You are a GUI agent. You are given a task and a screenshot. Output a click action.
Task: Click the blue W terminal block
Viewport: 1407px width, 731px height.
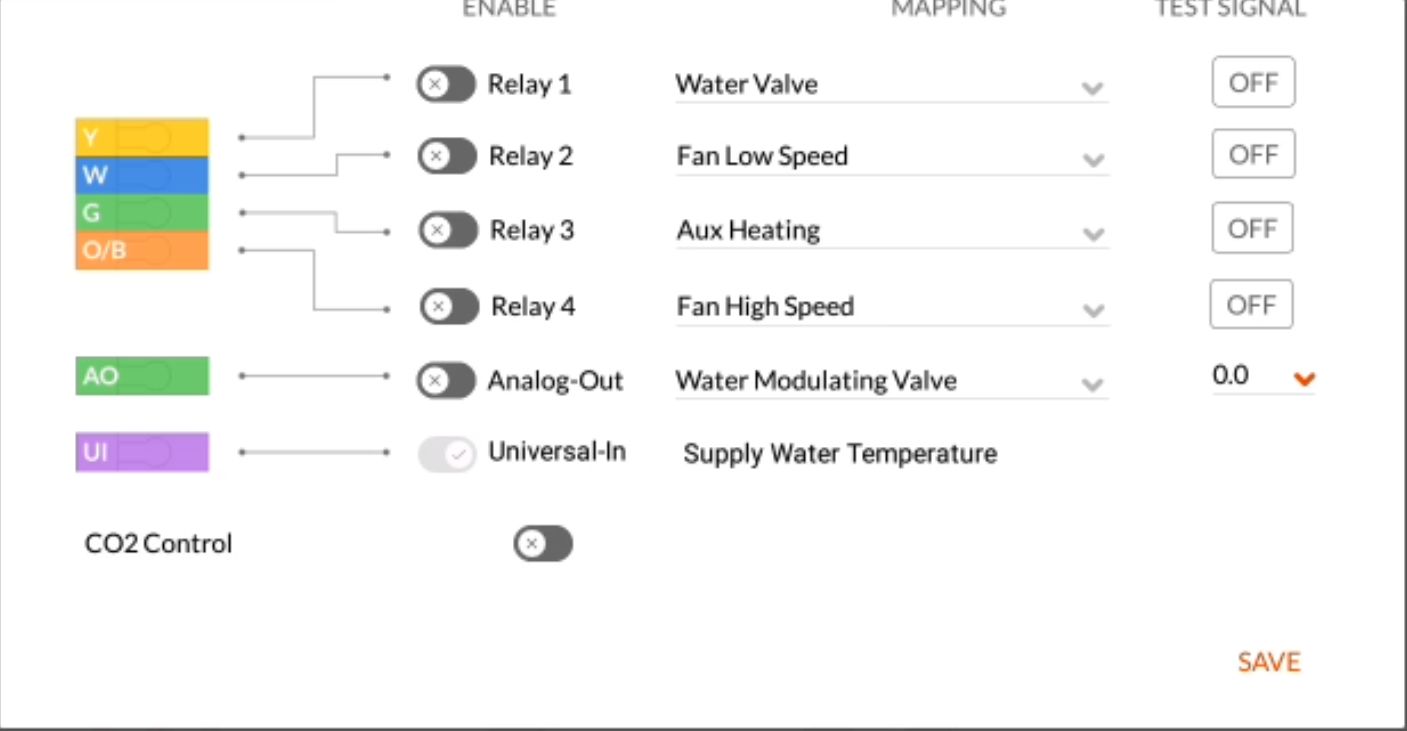(142, 175)
